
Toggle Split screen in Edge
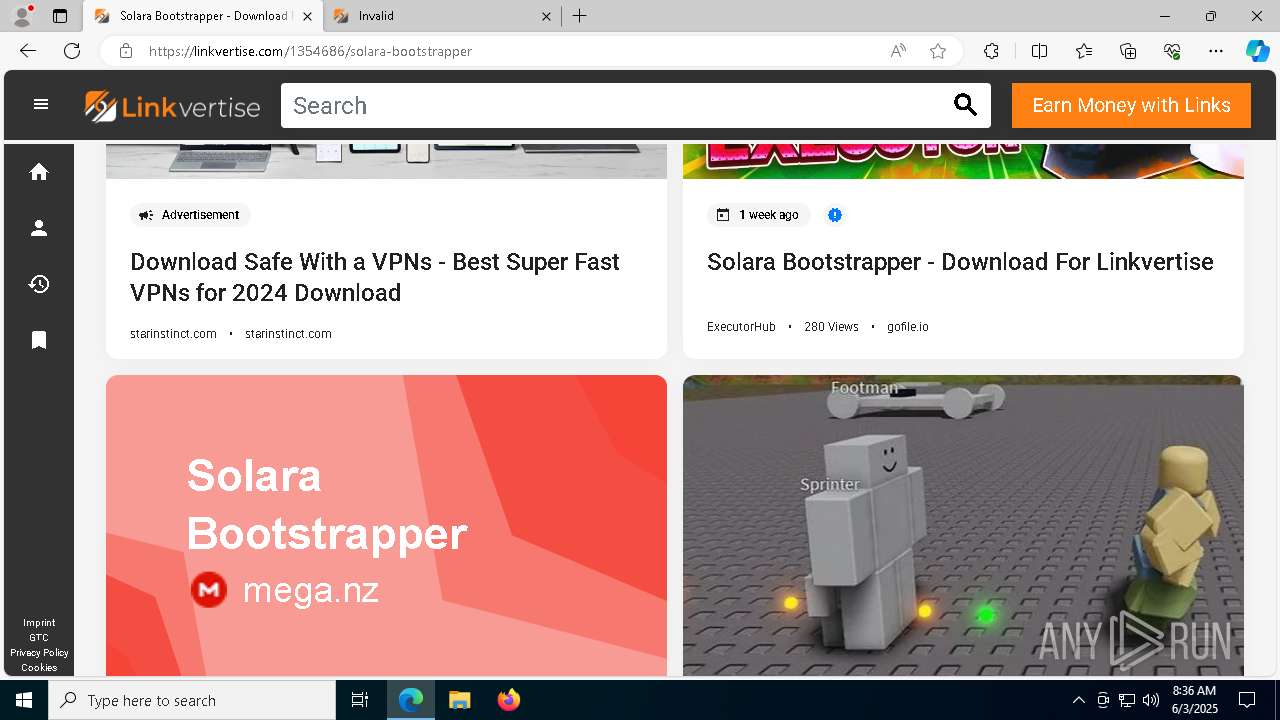[1039, 51]
